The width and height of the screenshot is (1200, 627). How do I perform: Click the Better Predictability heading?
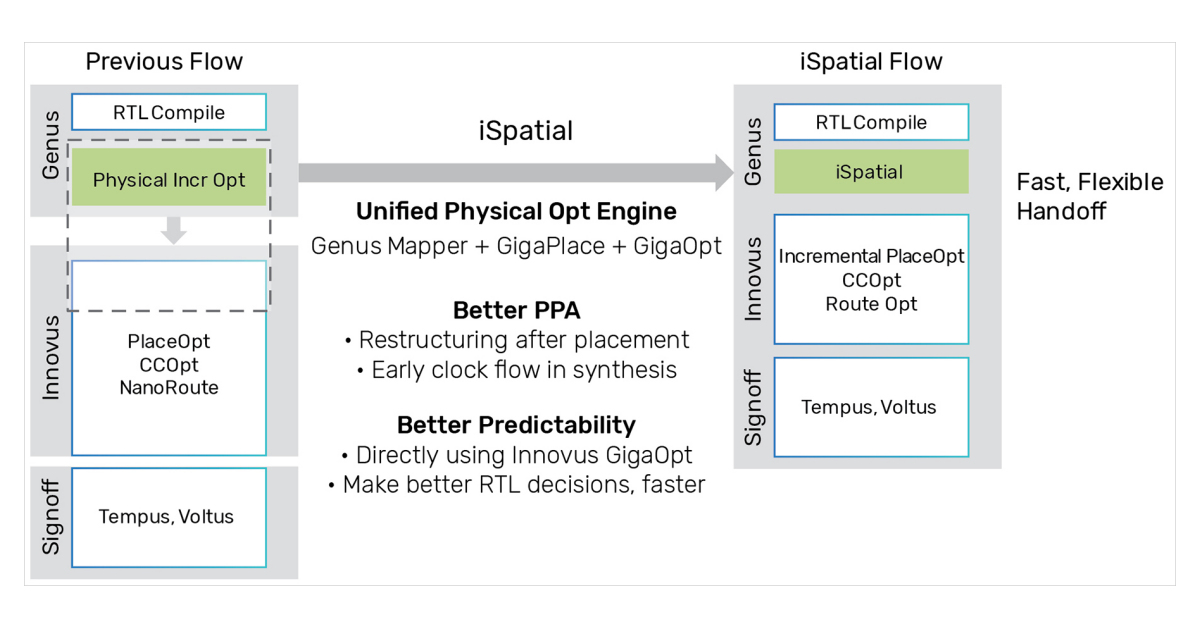516,425
